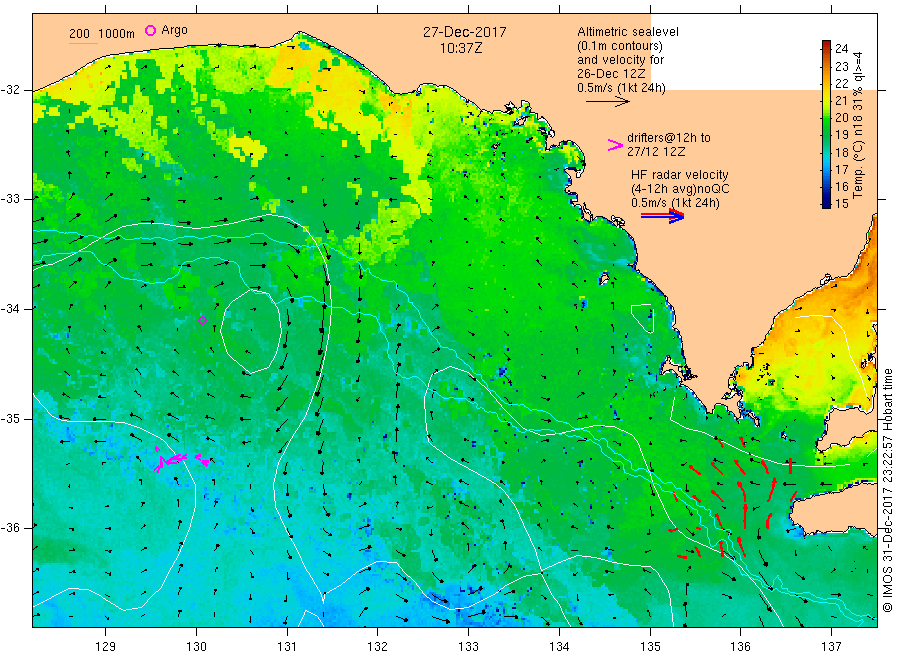The image size is (900, 660).
Task: Click the Argo float marker near 130E 34S
Action: click(x=202, y=320)
